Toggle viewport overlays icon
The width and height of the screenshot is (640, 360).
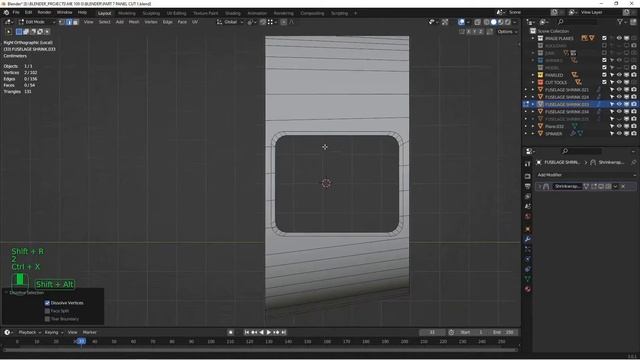[461, 22]
